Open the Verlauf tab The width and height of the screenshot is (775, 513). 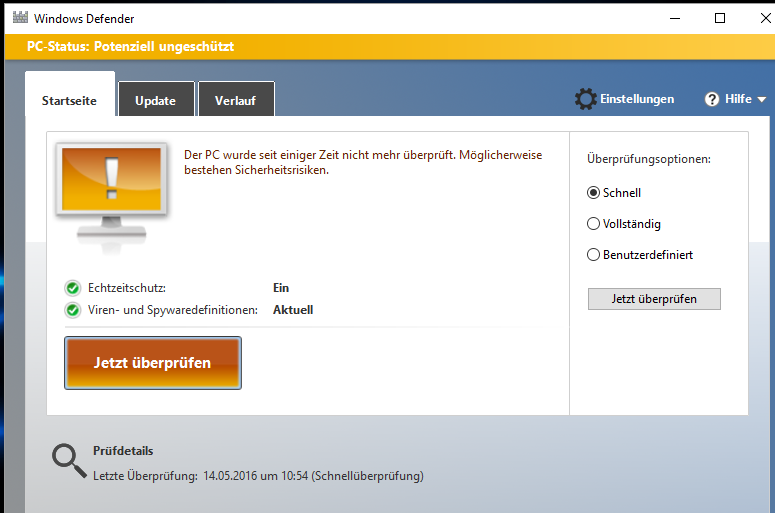pos(236,99)
